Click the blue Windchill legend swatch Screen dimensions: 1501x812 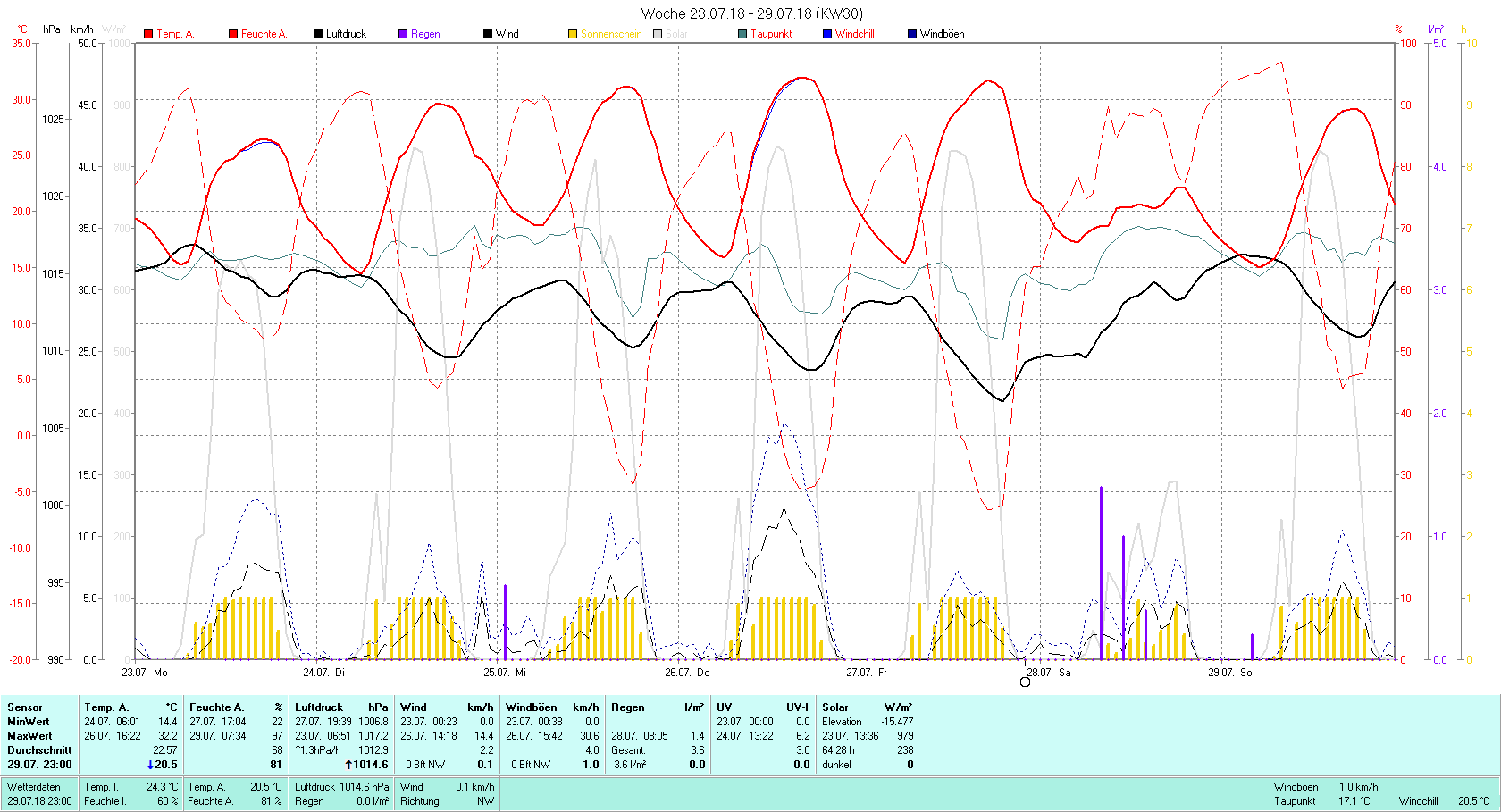pos(827,34)
